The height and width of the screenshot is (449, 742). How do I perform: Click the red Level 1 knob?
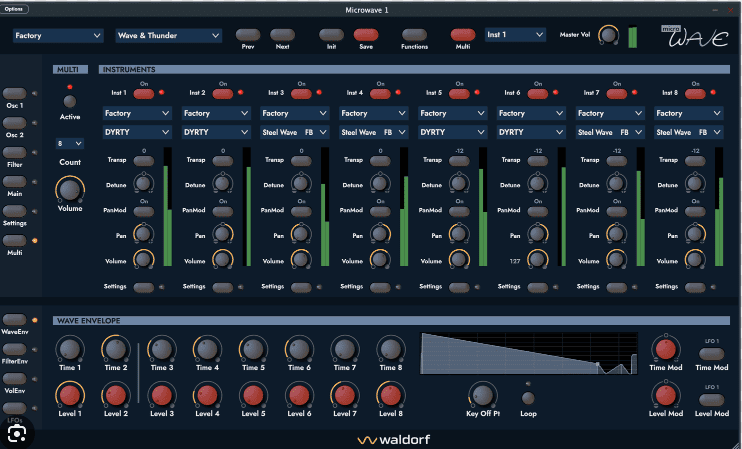70,395
